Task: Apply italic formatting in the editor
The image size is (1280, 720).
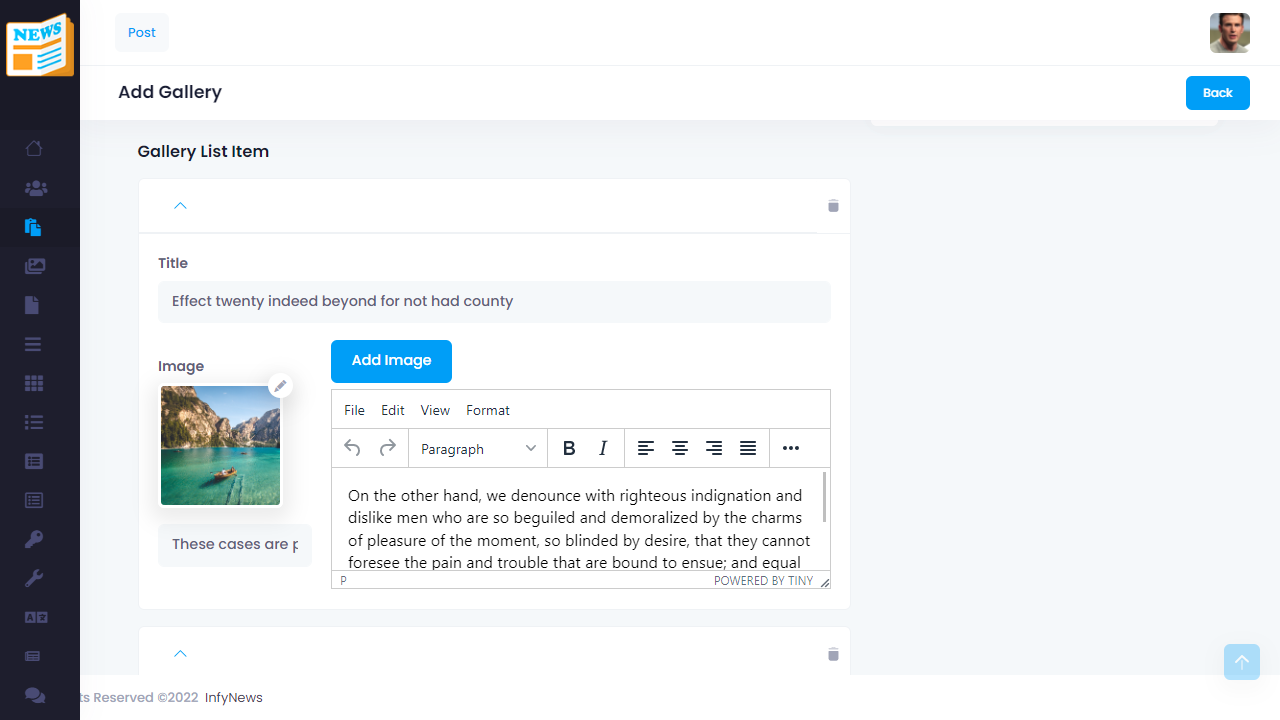Action: tap(603, 448)
